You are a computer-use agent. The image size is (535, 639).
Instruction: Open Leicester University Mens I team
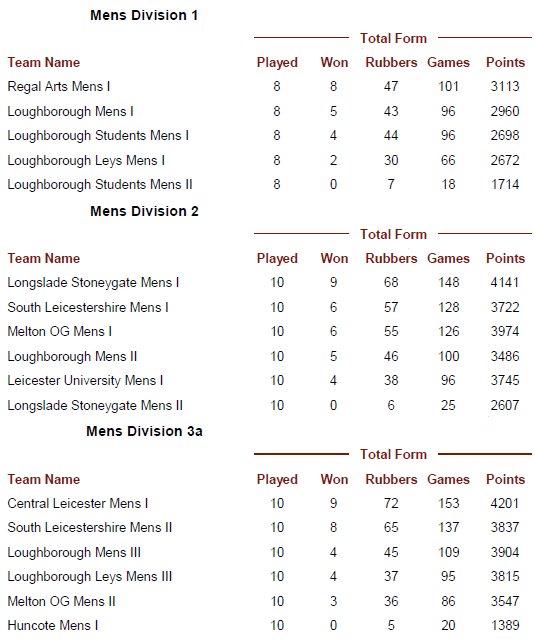[x=85, y=380]
